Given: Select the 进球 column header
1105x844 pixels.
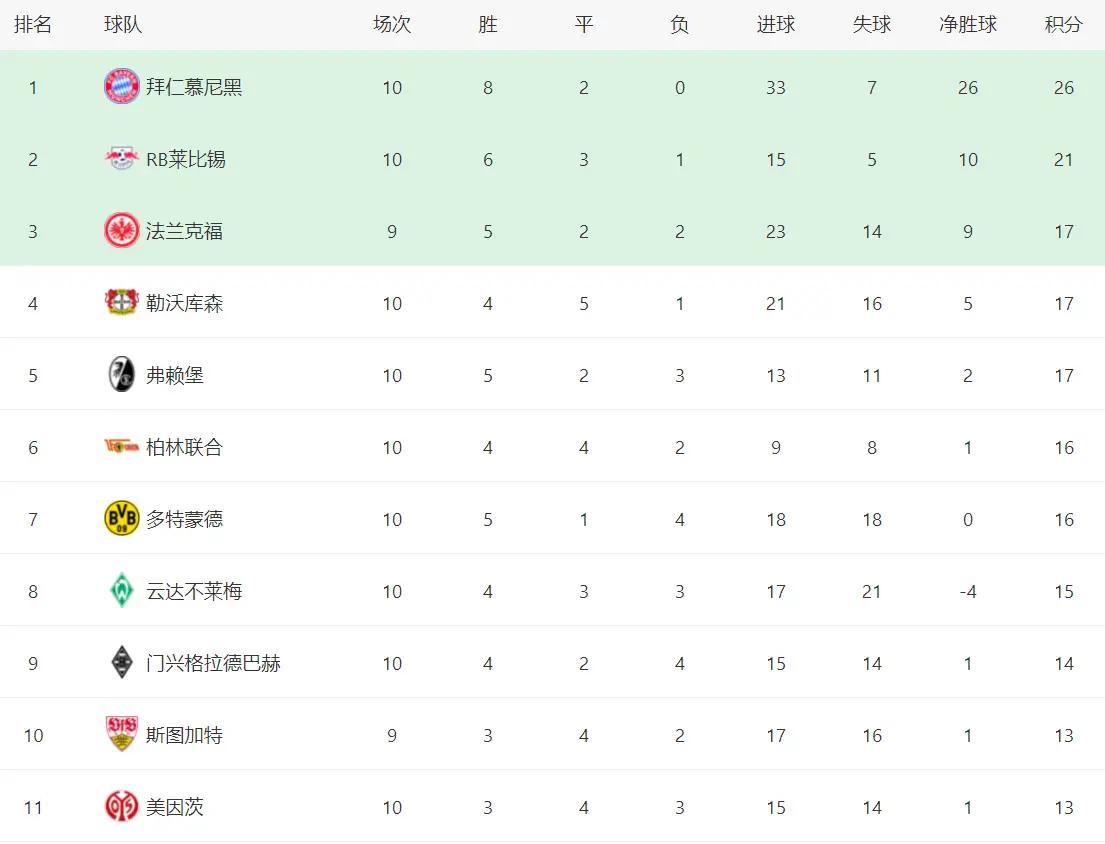Looking at the screenshot, I should [775, 25].
